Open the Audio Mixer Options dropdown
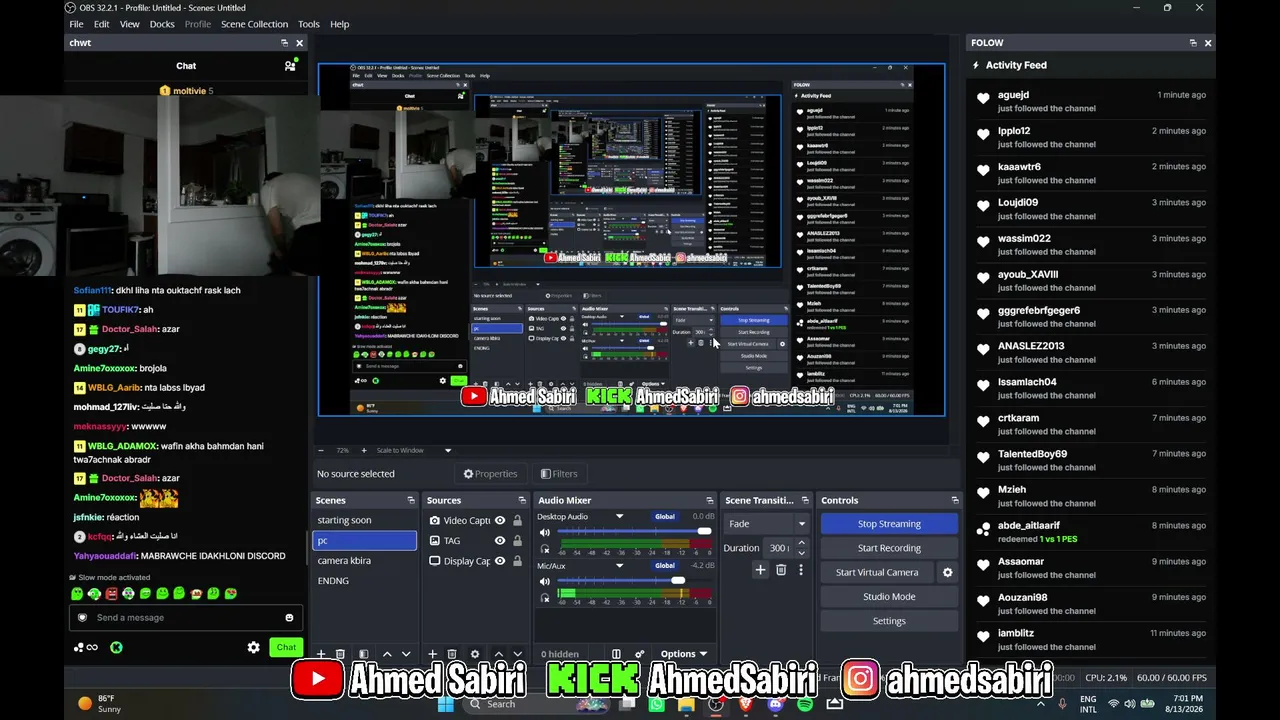 [x=683, y=654]
